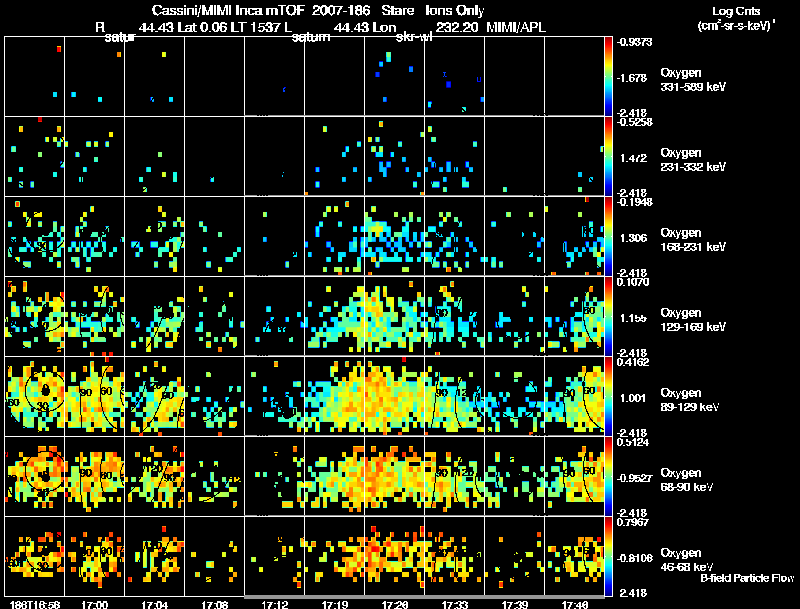Viewport: 800px width, 609px height.
Task: Open the 46-68 keV panel at 17:19
Action: pyautogui.click(x=335, y=556)
